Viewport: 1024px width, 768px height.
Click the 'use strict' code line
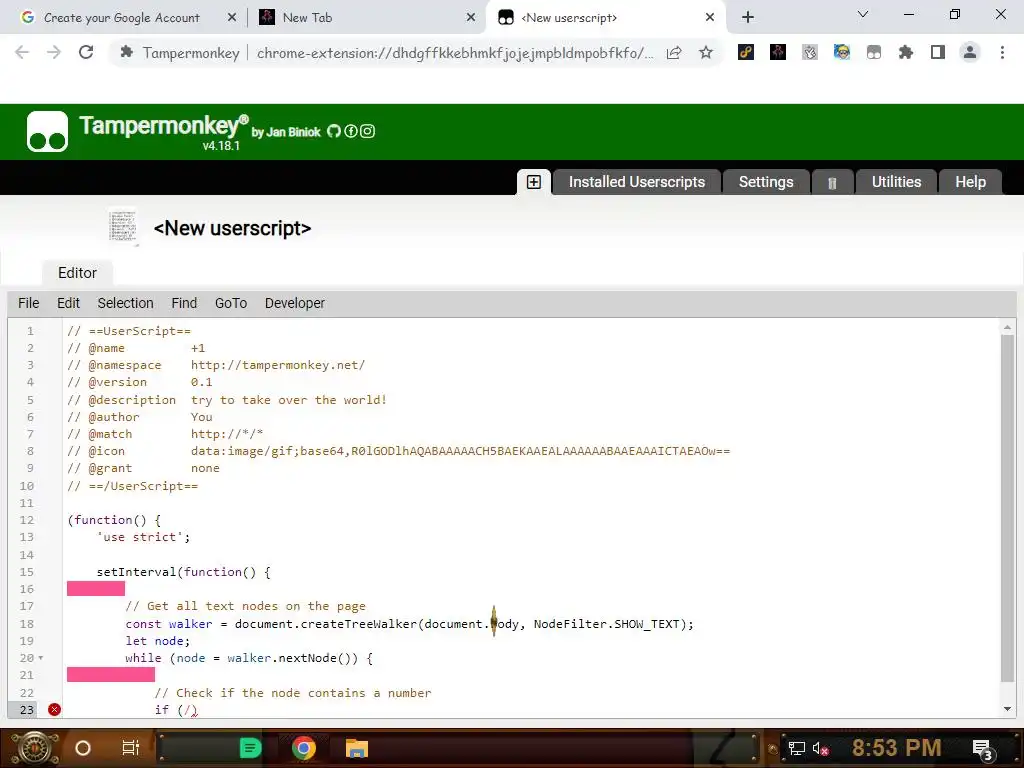coord(143,537)
